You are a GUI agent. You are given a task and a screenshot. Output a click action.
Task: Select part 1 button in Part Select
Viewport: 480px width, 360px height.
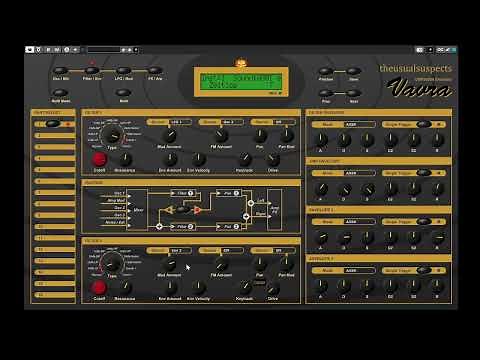pos(53,124)
